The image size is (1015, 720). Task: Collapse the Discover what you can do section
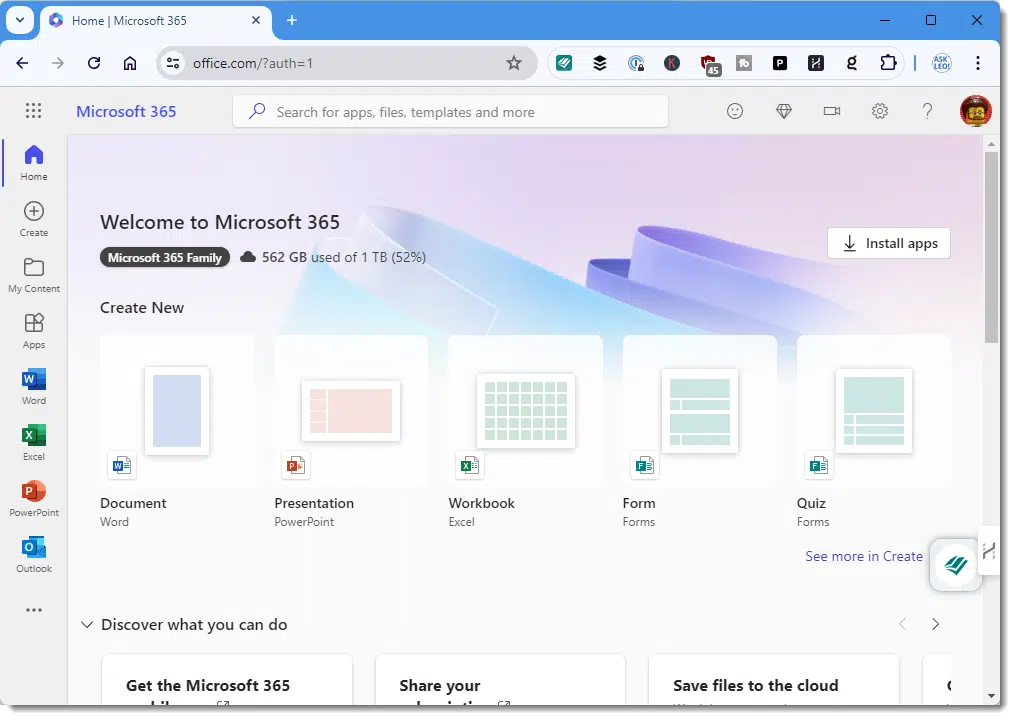tap(86, 625)
